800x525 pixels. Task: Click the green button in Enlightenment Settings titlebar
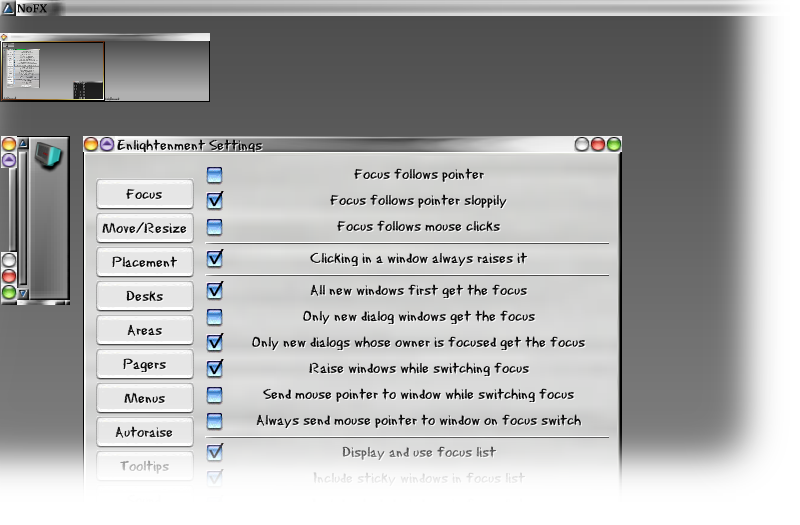[x=614, y=145]
